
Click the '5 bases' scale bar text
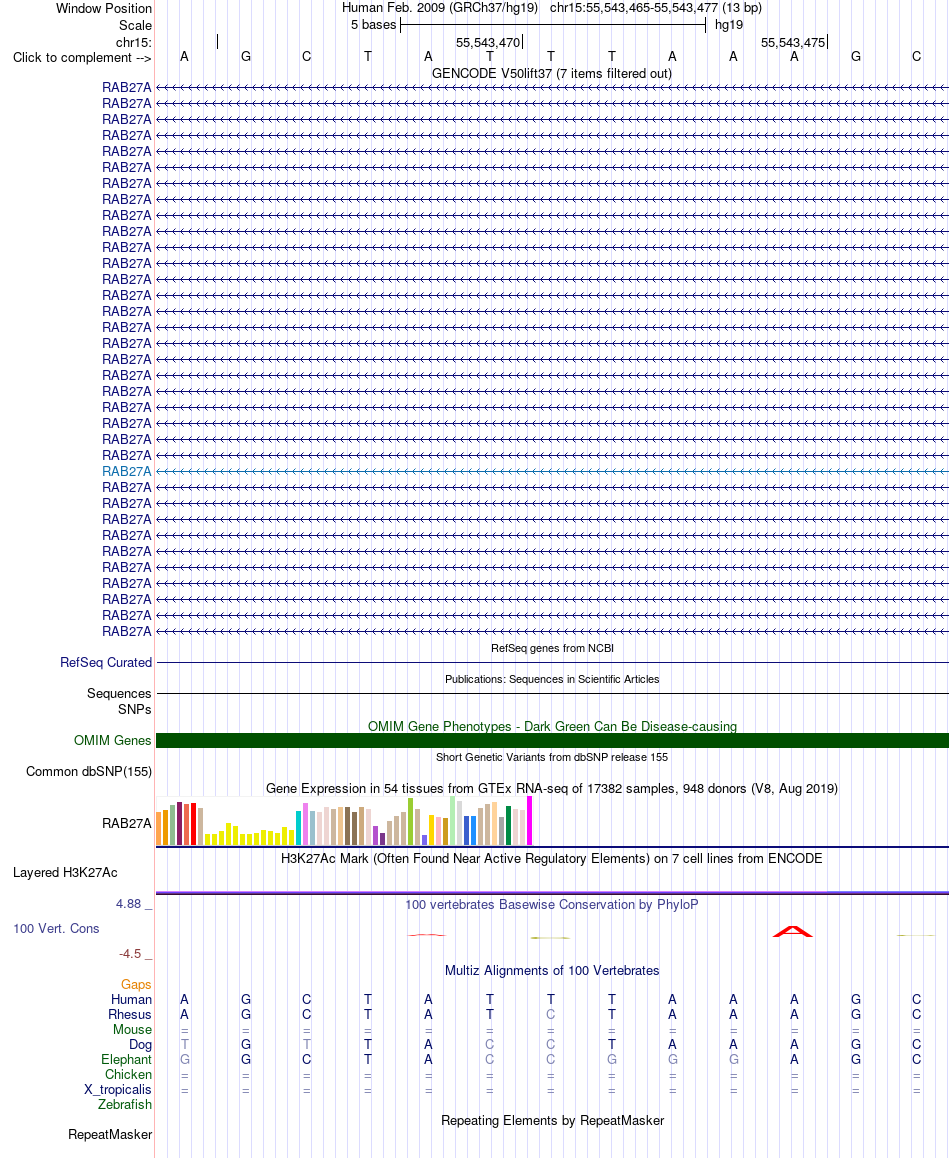(x=373, y=24)
